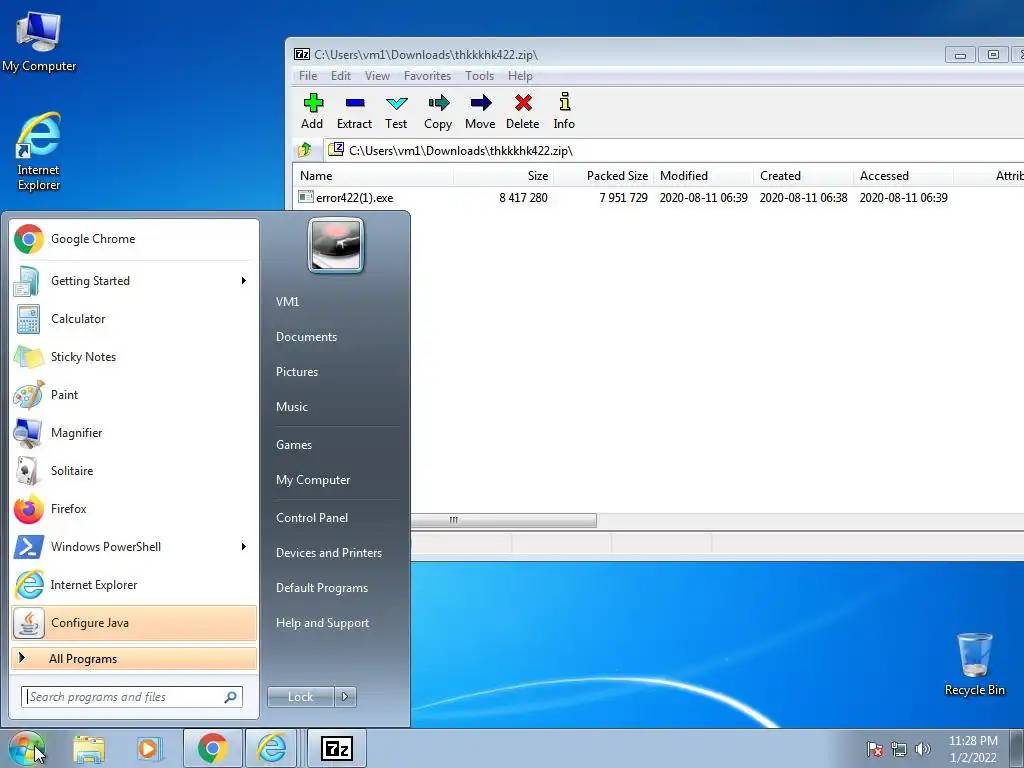Open the shutdown options arrow next to Lock
Screen dimensions: 1024x768
coord(345,697)
